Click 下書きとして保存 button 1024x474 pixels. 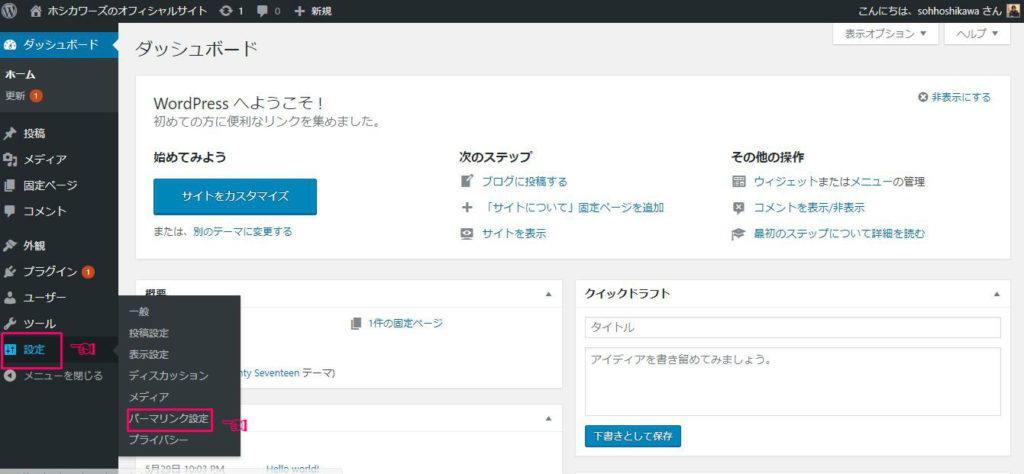click(x=633, y=435)
